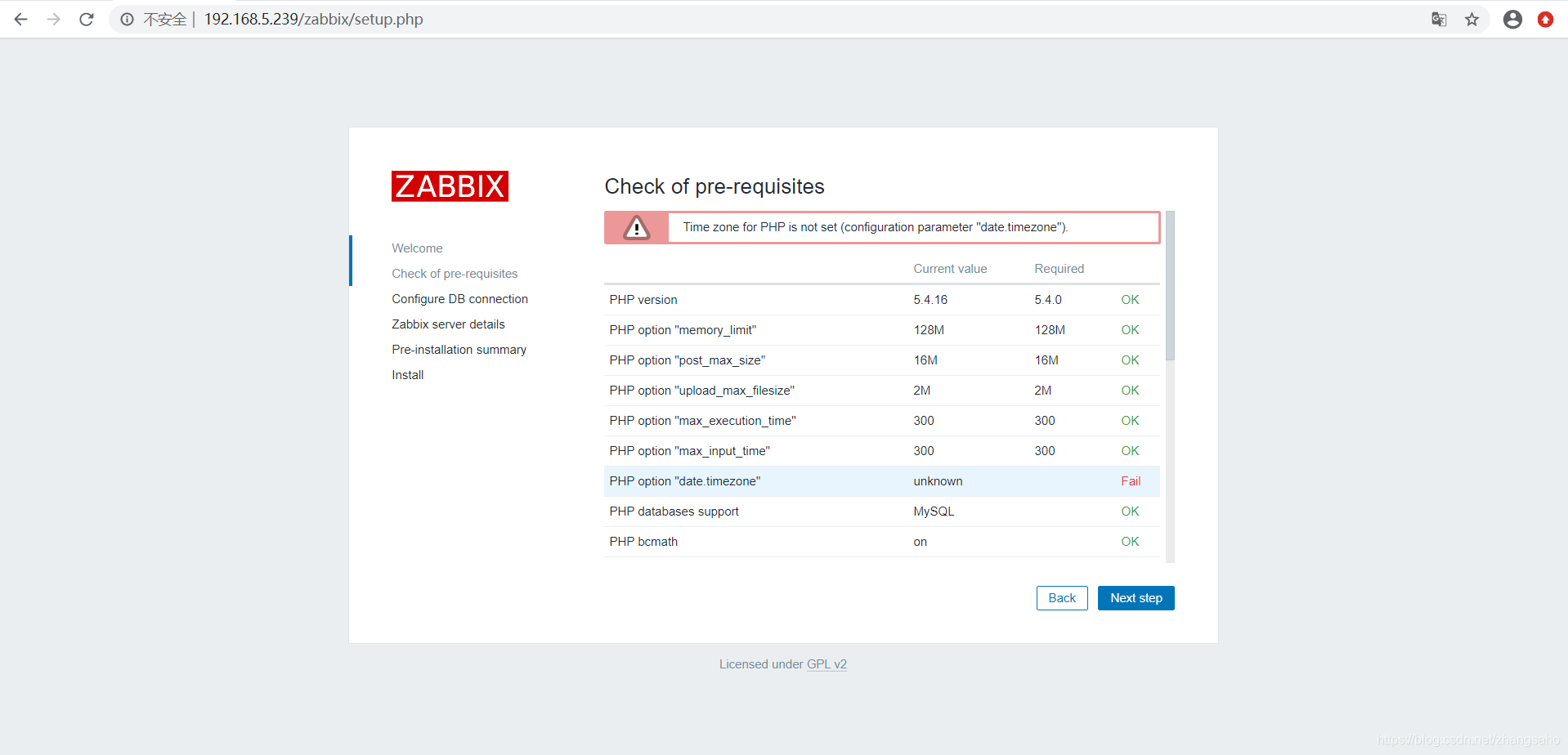Click the ZABBIX logo
This screenshot has height=755, width=1568.
(450, 186)
